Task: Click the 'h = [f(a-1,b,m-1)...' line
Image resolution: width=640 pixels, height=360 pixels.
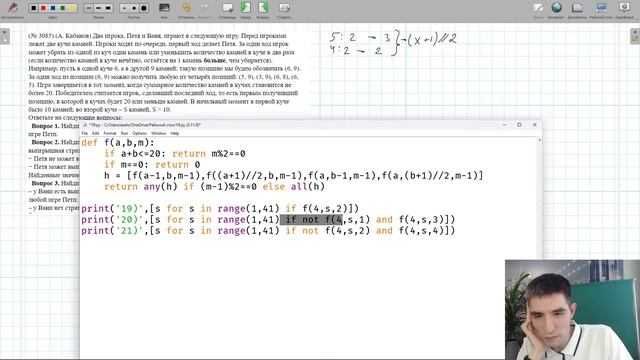Action: [x=293, y=176]
